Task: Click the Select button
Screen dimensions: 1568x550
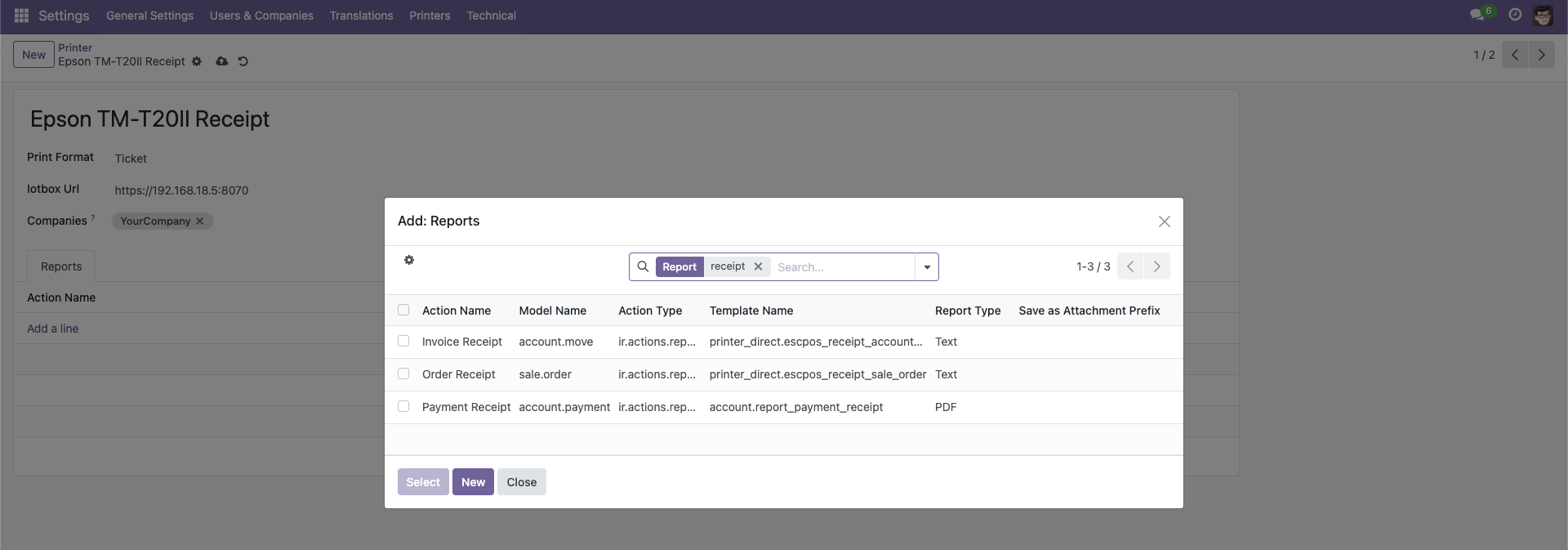Action: [423, 482]
